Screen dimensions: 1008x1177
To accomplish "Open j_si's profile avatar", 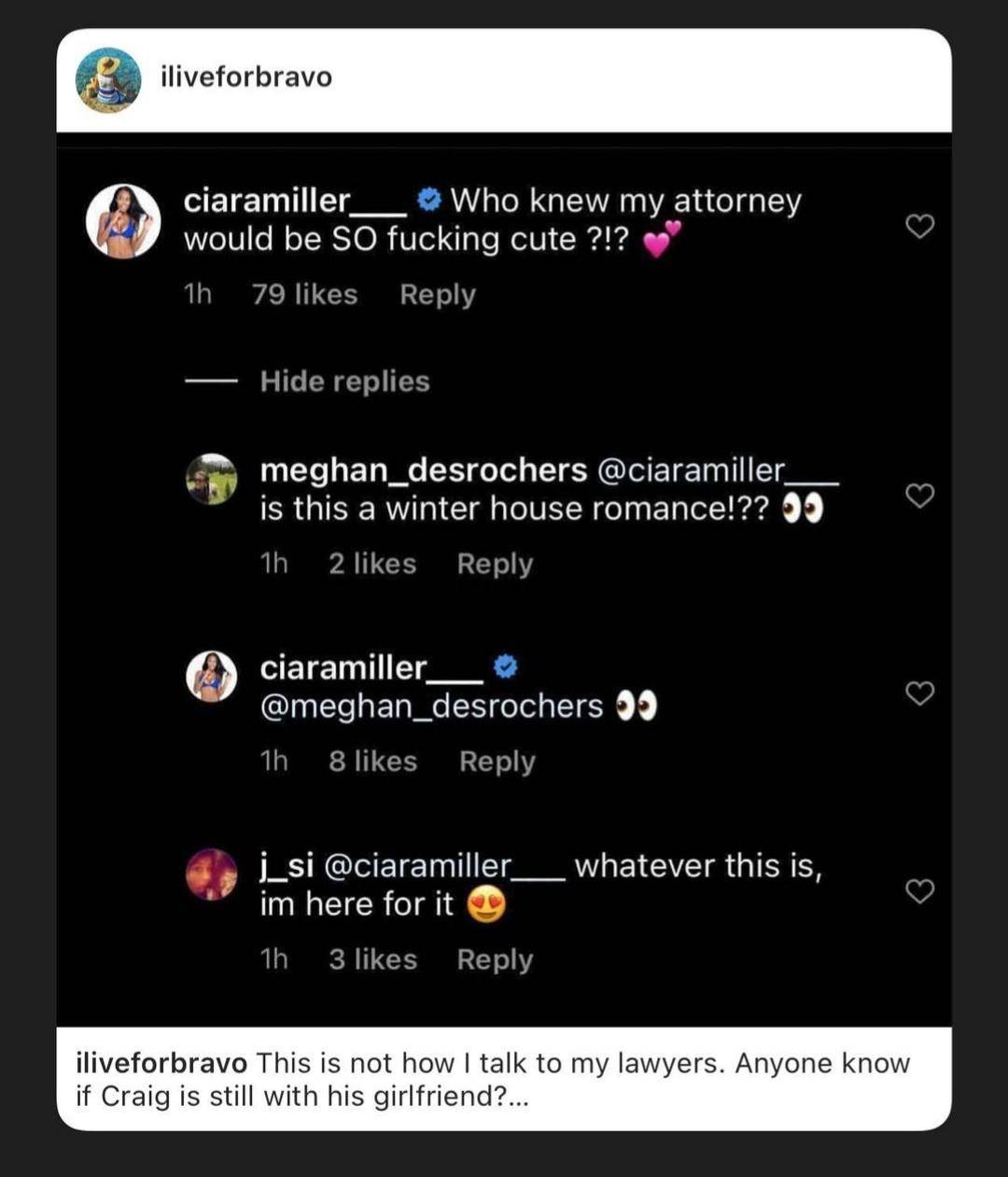I will 213,875.
